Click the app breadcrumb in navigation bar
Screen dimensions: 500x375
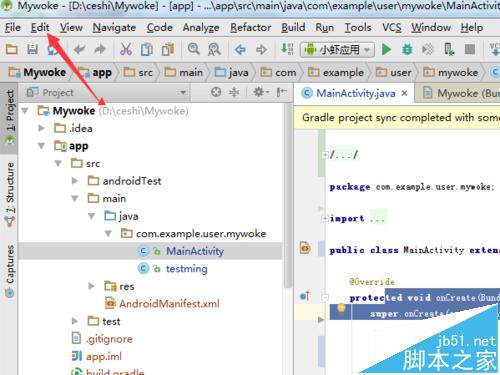(96, 72)
